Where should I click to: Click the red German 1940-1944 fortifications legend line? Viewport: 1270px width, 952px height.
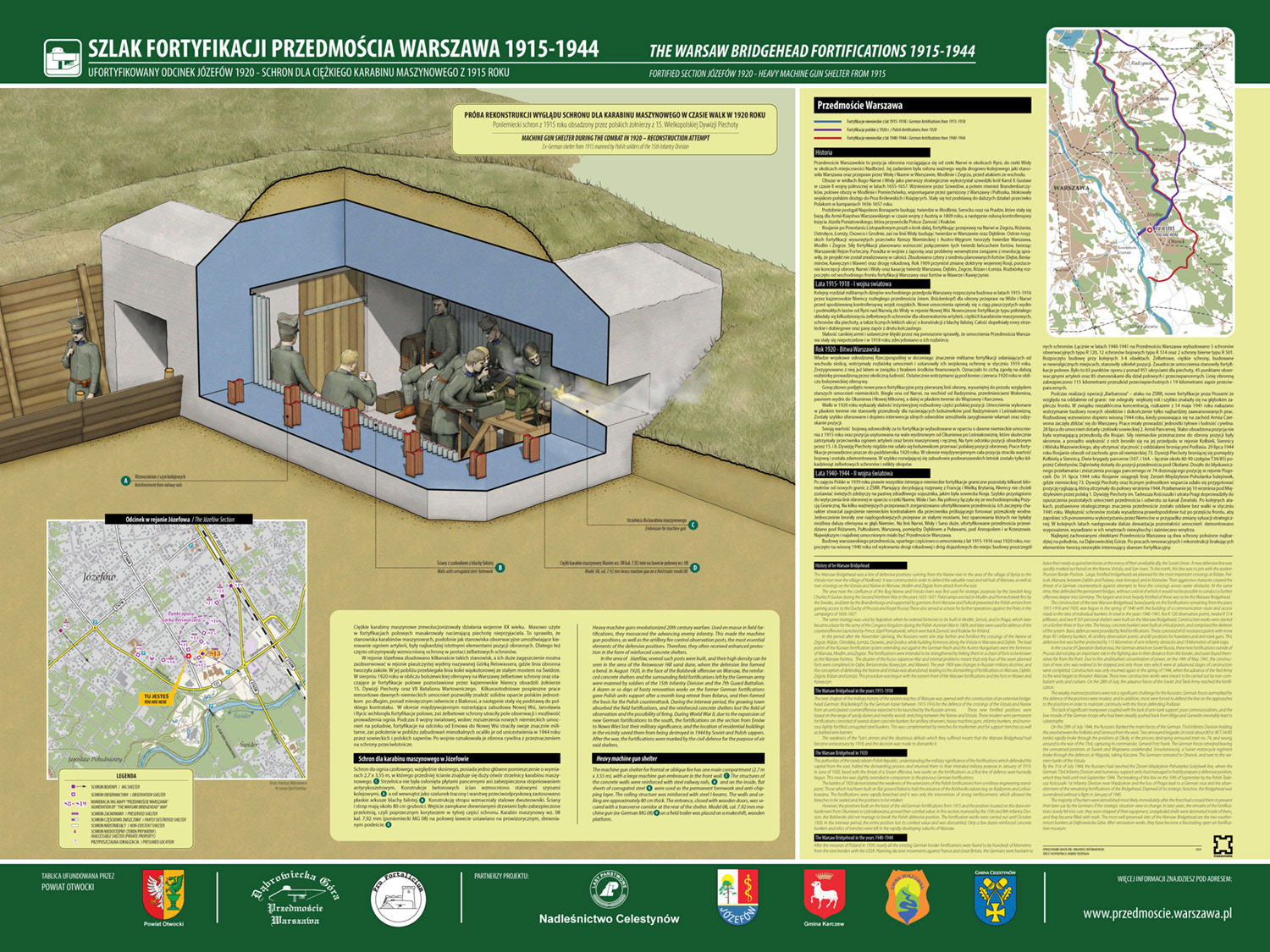tap(829, 137)
